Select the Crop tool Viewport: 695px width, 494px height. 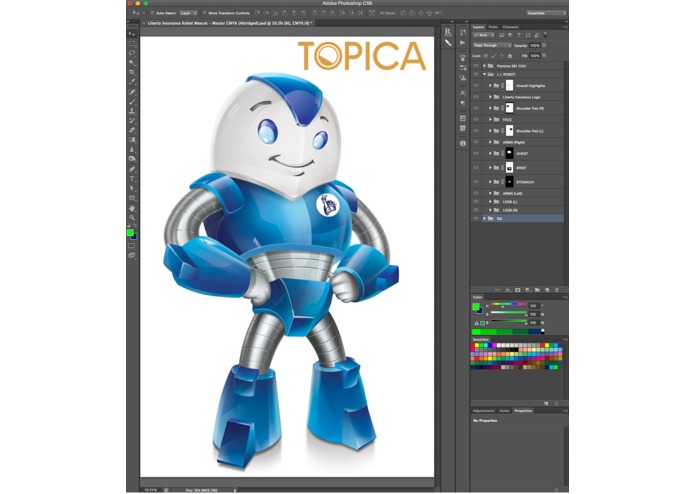click(132, 72)
